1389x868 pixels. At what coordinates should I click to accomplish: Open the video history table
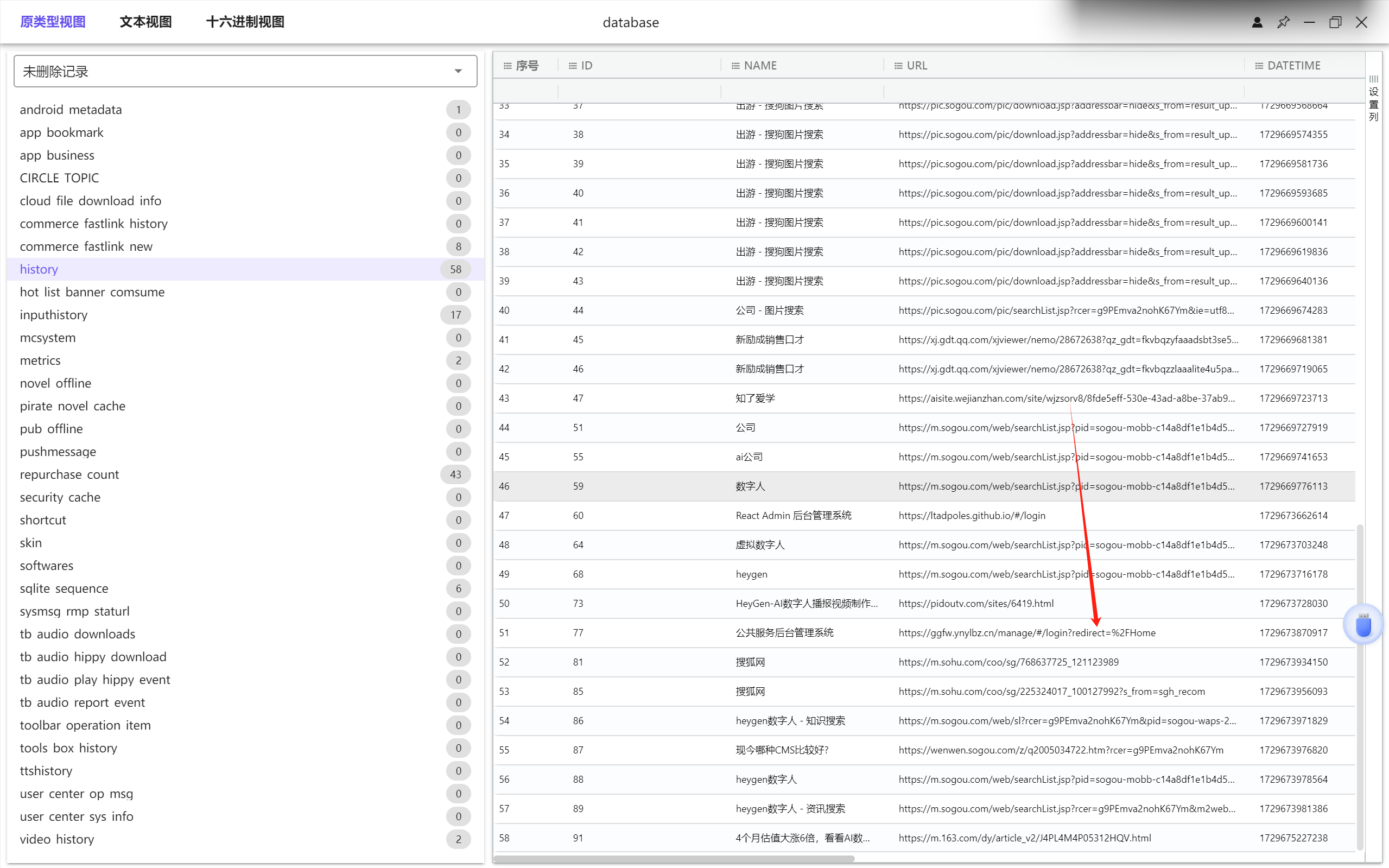(57, 839)
